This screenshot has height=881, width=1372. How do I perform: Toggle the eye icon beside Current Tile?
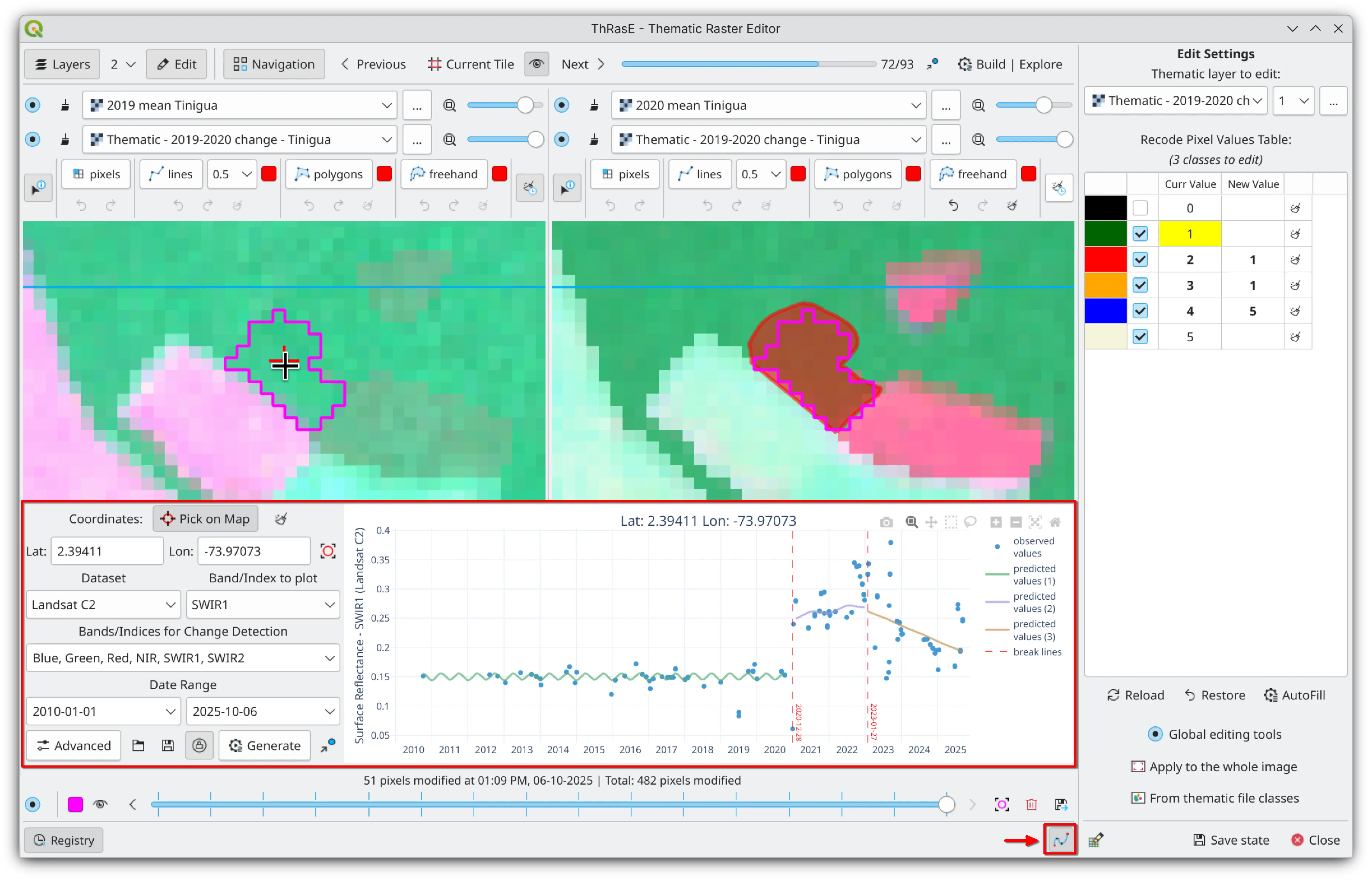pyautogui.click(x=536, y=64)
